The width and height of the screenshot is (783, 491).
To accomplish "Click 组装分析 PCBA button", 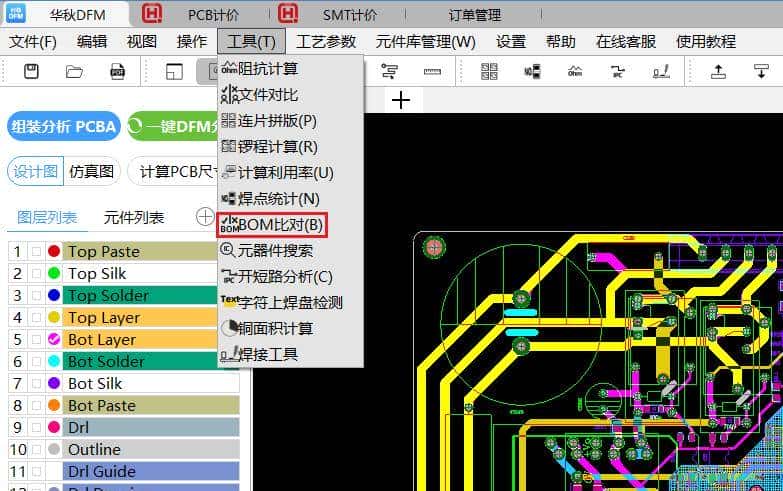I will tap(64, 126).
